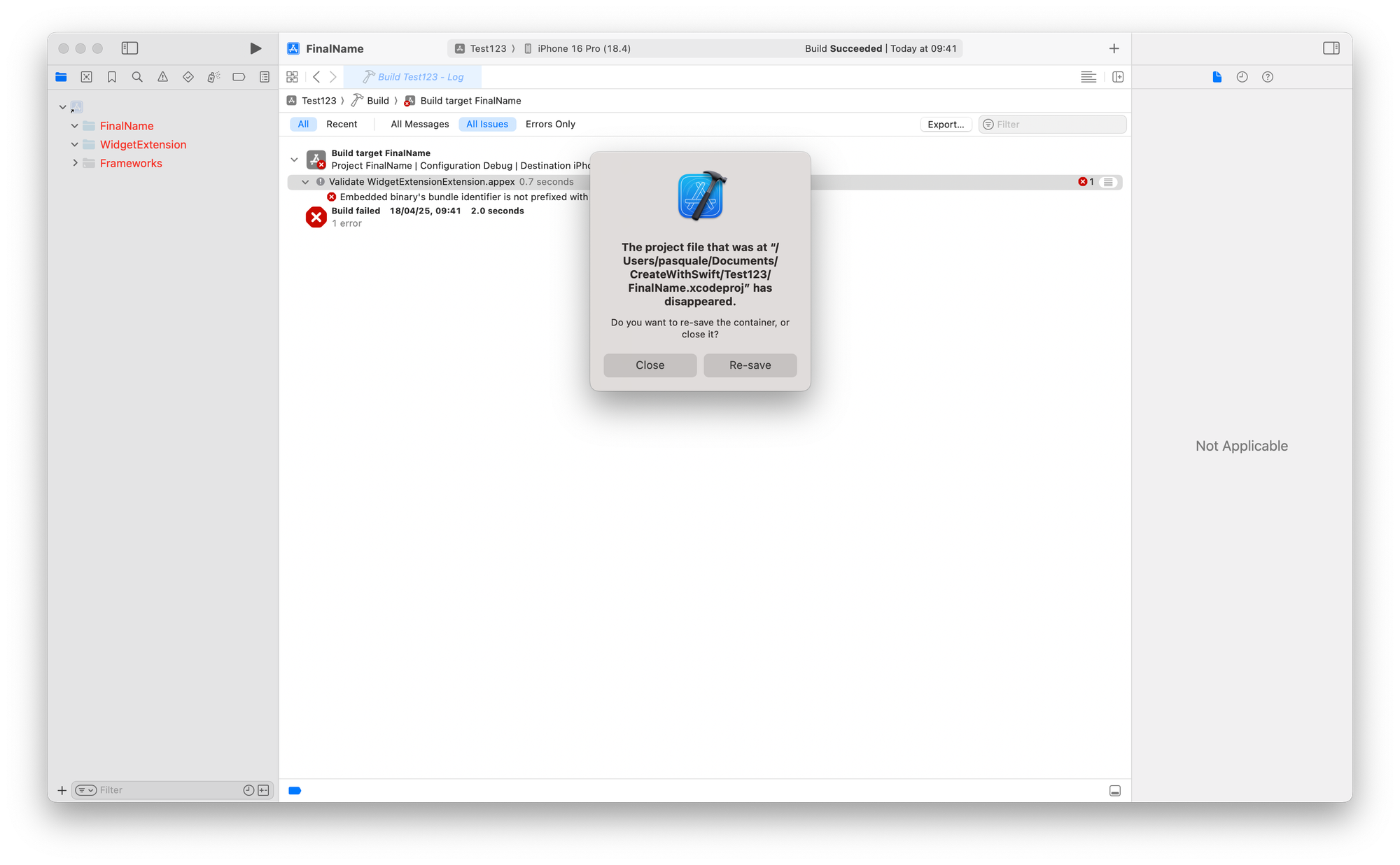This screenshot has width=1400, height=865.
Task: Toggle the right inspector panel
Action: pos(1331,48)
